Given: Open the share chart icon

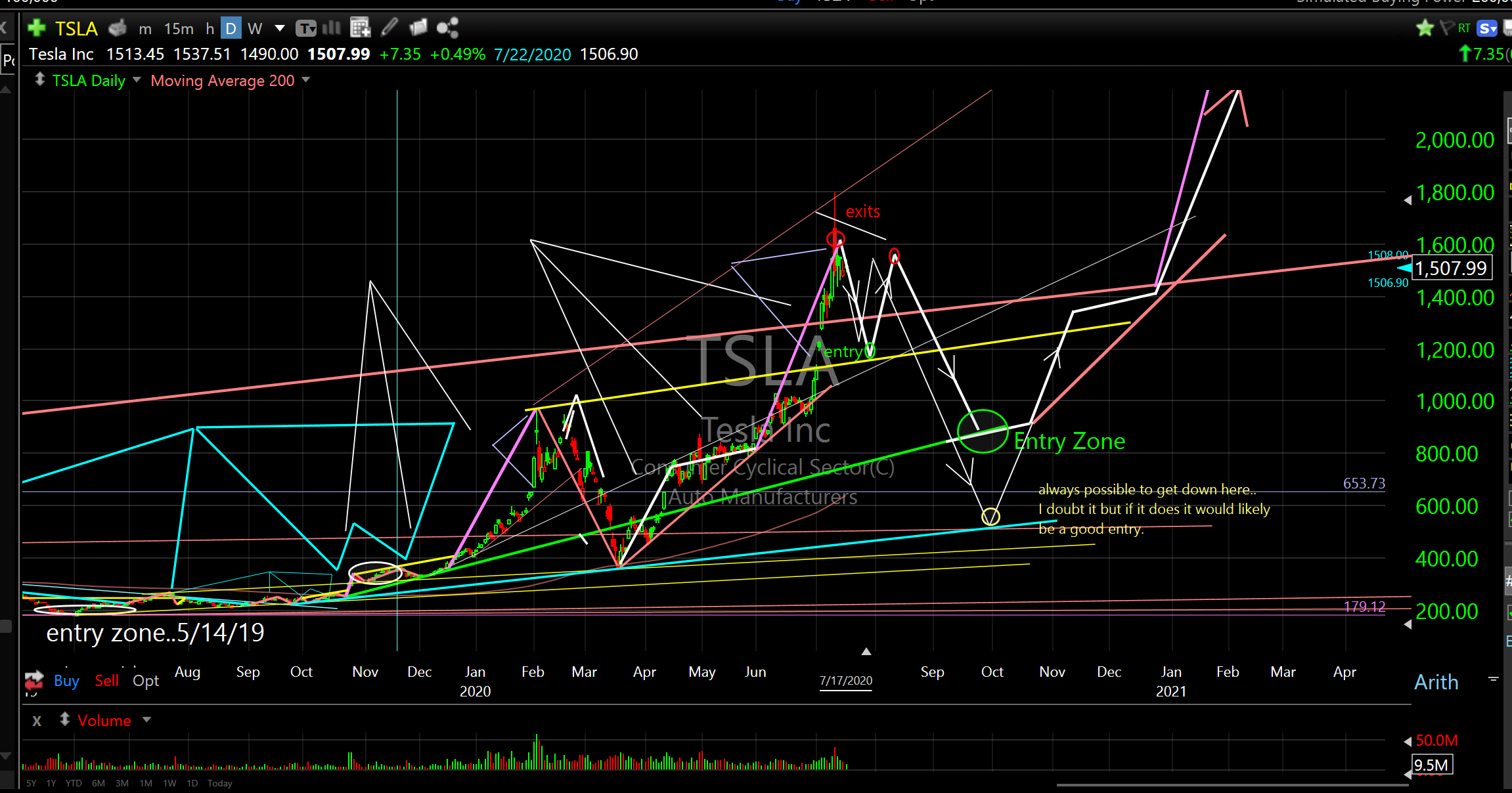Looking at the screenshot, I should click(x=447, y=28).
